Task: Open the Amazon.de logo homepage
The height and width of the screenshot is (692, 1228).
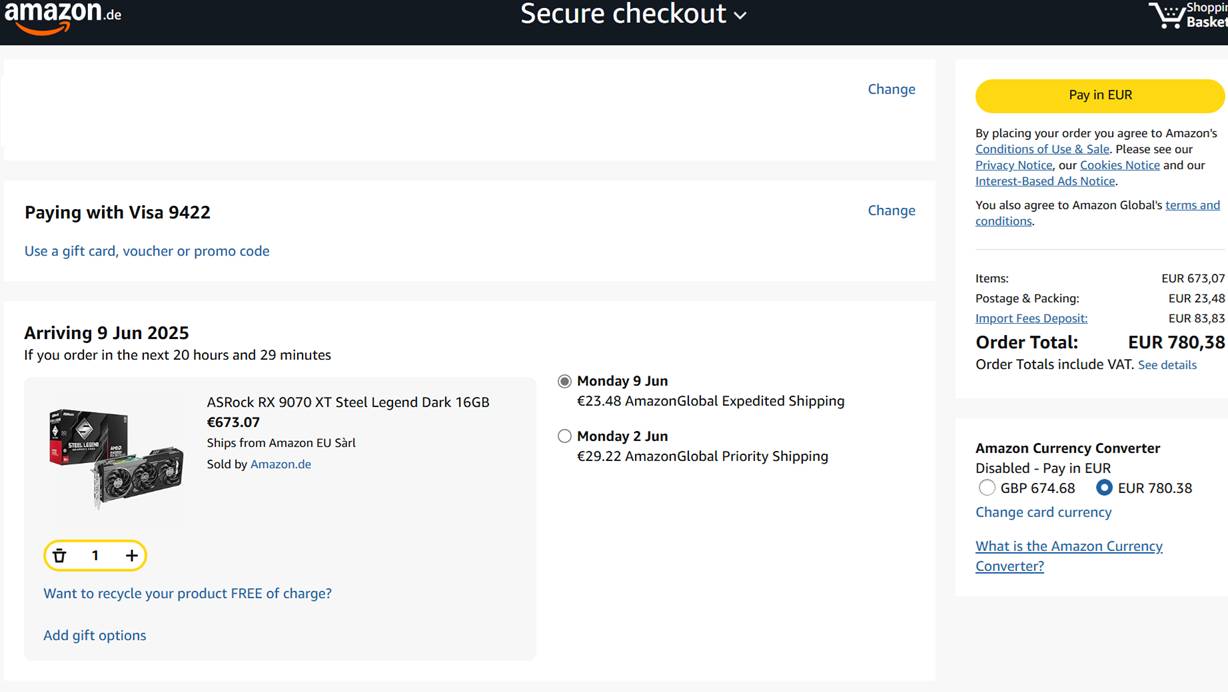Action: point(62,16)
